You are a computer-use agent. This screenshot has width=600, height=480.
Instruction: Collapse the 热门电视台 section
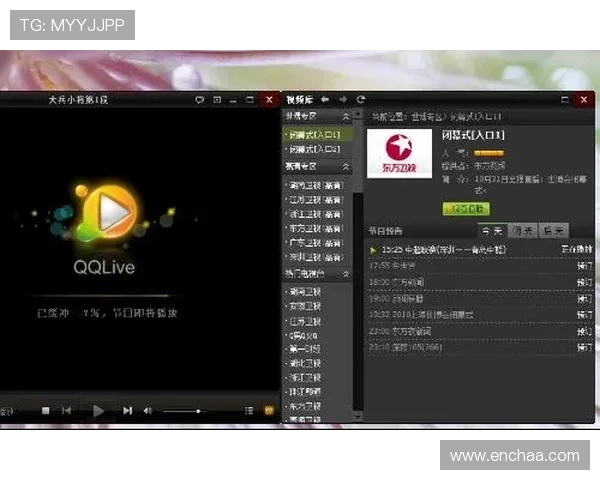click(x=346, y=274)
